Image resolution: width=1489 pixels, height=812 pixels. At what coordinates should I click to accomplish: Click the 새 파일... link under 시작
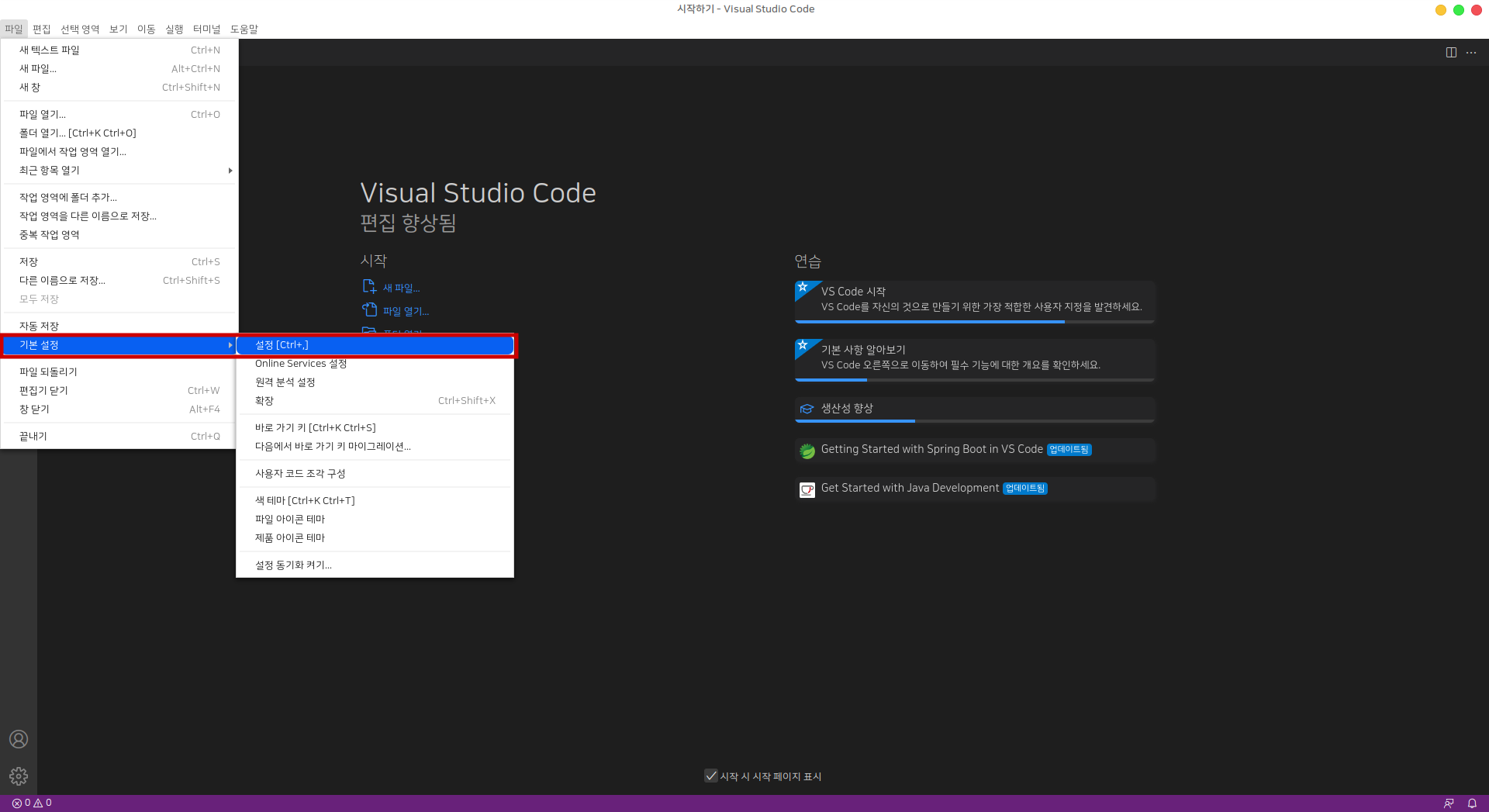(x=401, y=288)
